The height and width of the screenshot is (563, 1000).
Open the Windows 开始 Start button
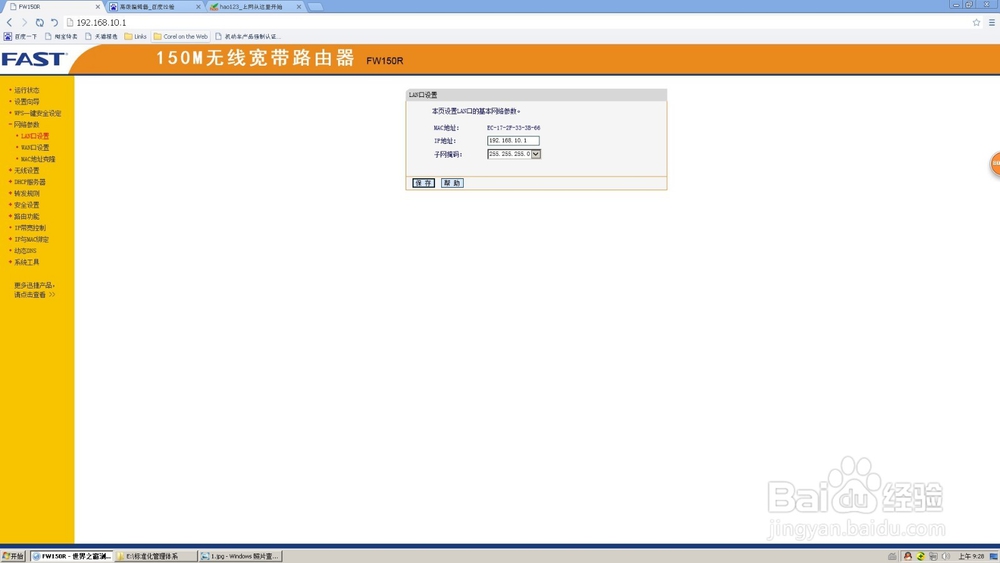pyautogui.click(x=13, y=556)
